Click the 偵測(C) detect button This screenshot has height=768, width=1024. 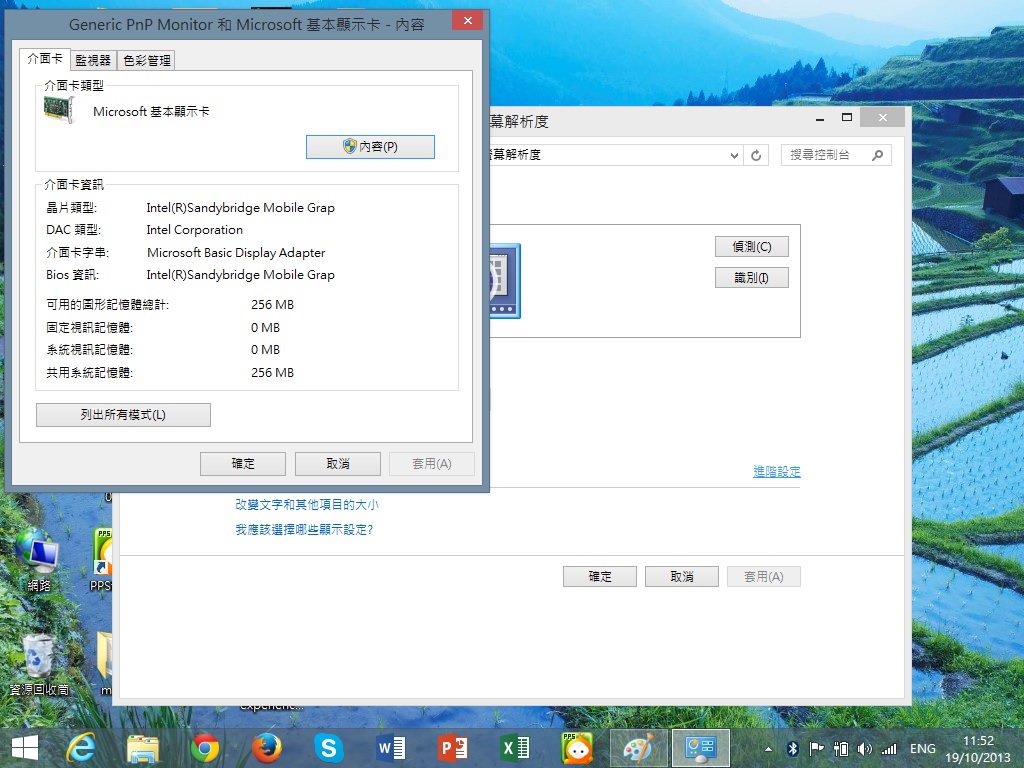coord(752,247)
